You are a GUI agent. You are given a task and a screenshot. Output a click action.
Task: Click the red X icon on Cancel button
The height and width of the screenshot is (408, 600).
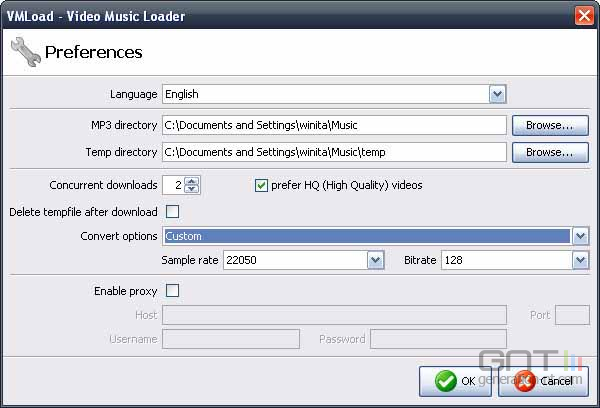[525, 381]
